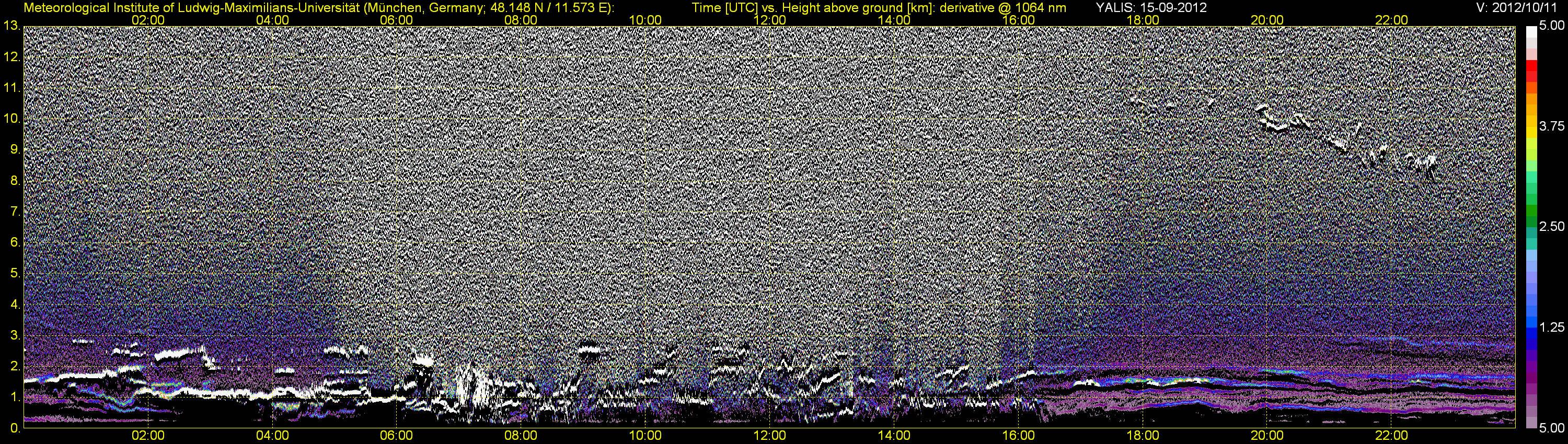Click the 11 km height axis label
The width and height of the screenshot is (1568, 444).
[x=11, y=88]
